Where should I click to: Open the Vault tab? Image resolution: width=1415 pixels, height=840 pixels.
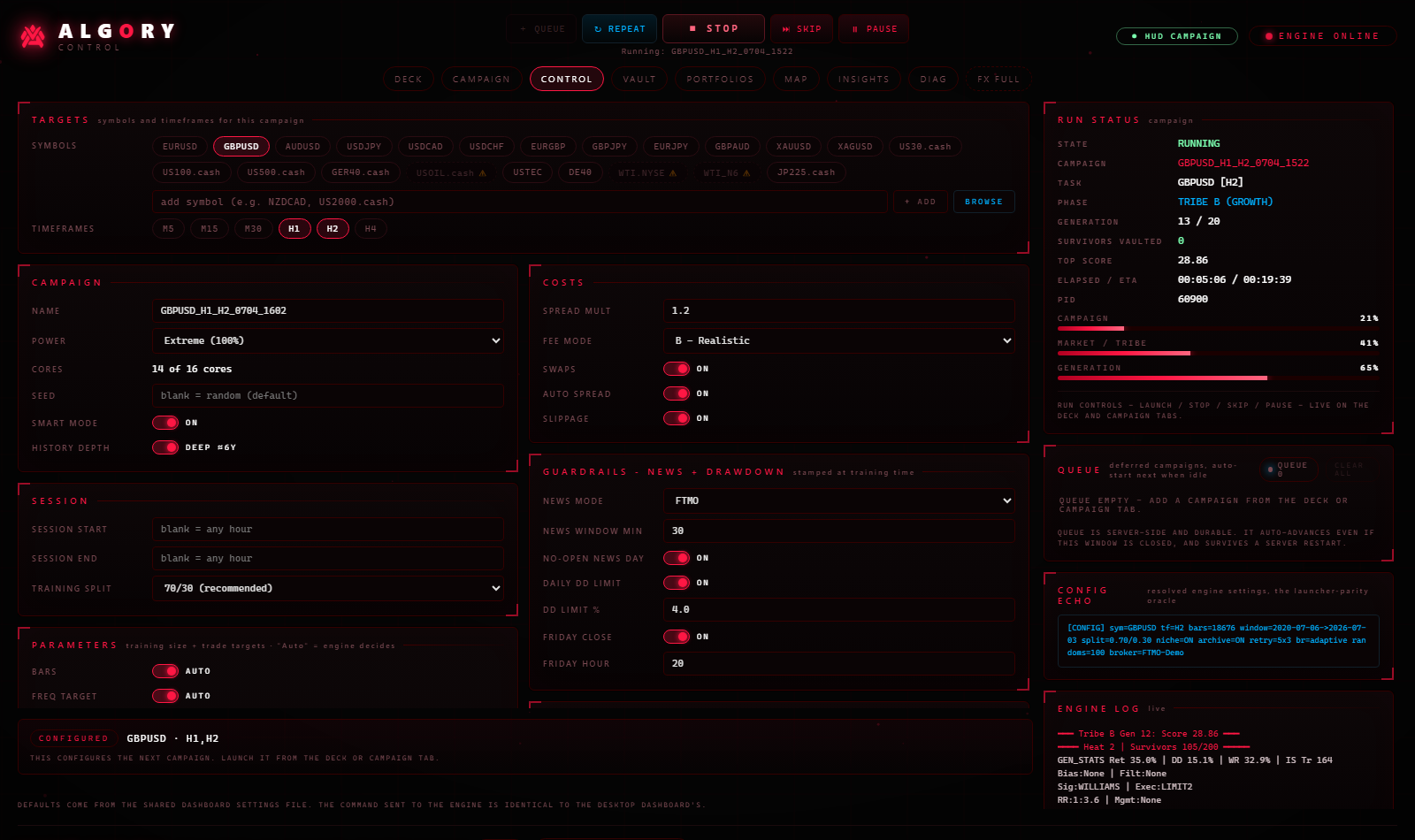coord(639,80)
